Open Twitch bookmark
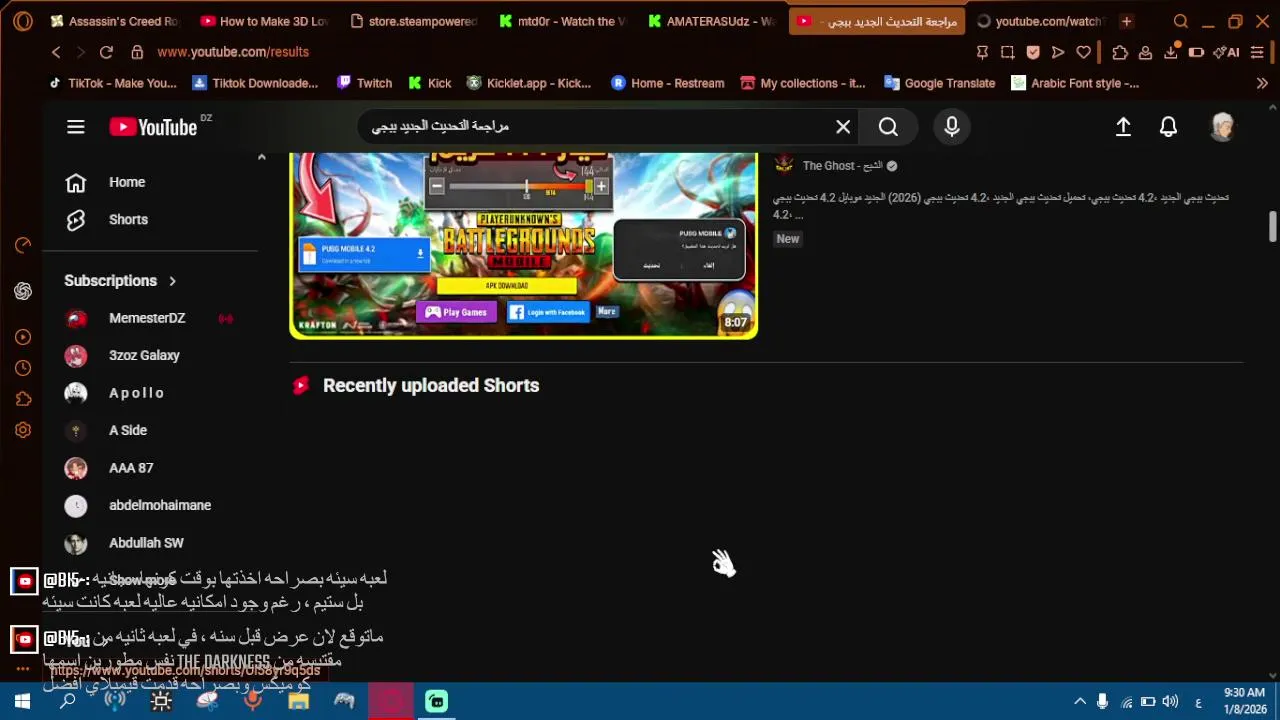This screenshot has width=1280, height=720. click(x=365, y=83)
